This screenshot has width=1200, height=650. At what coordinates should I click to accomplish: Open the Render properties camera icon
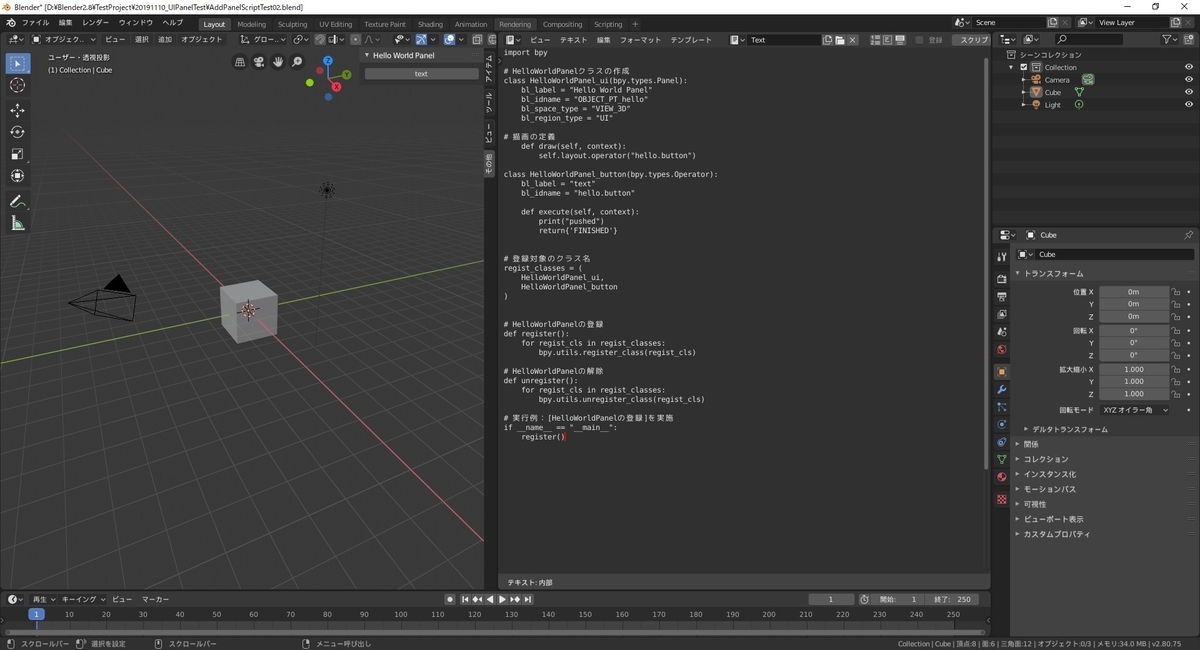[1001, 278]
